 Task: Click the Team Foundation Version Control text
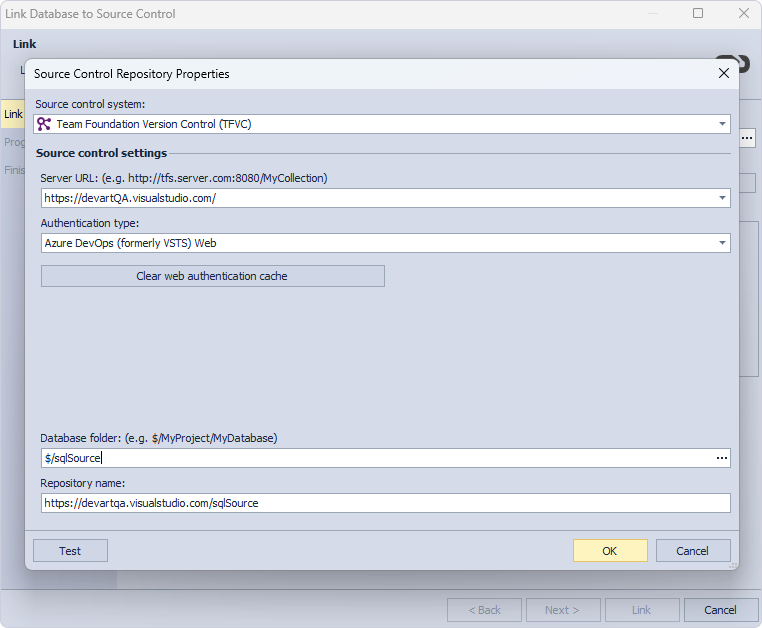[154, 124]
